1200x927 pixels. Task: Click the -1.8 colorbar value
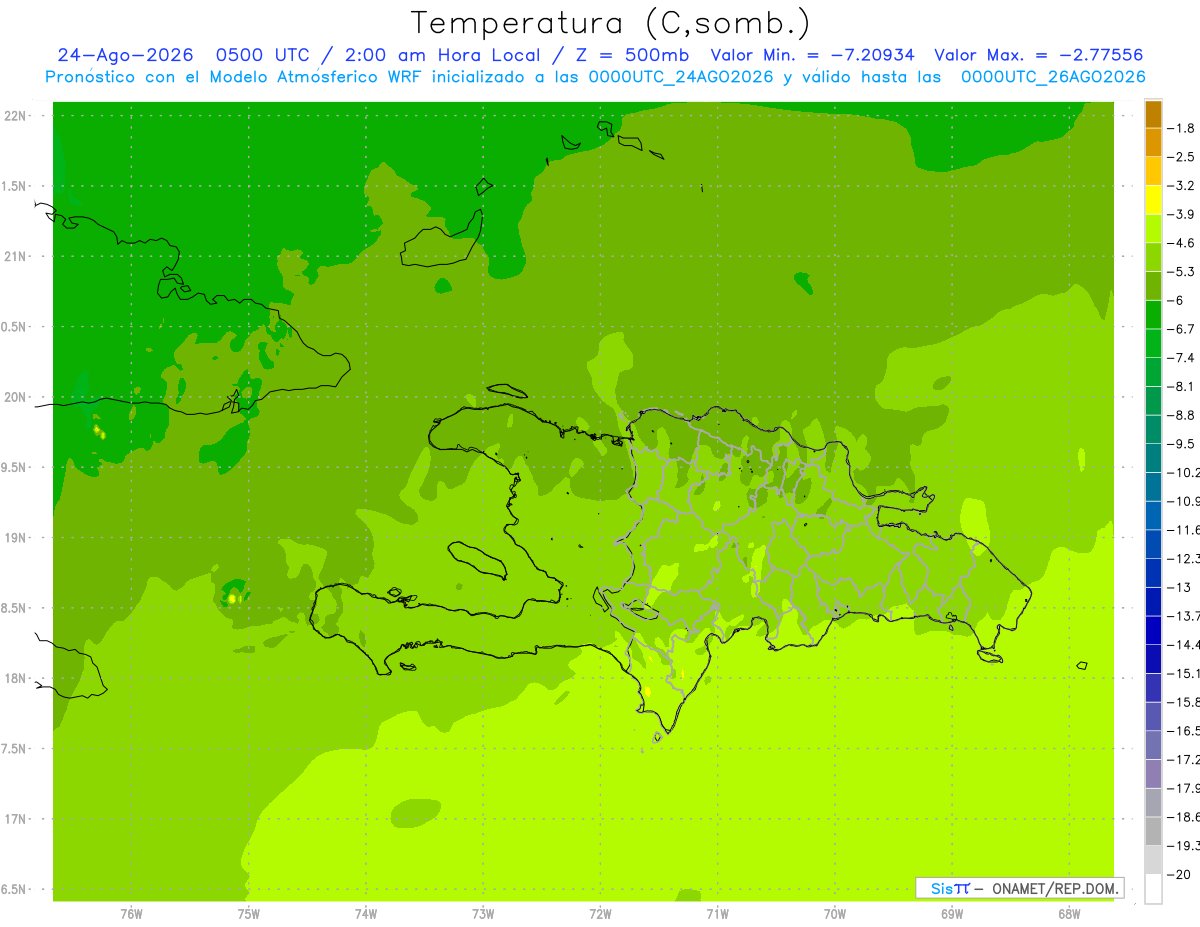1182,128
